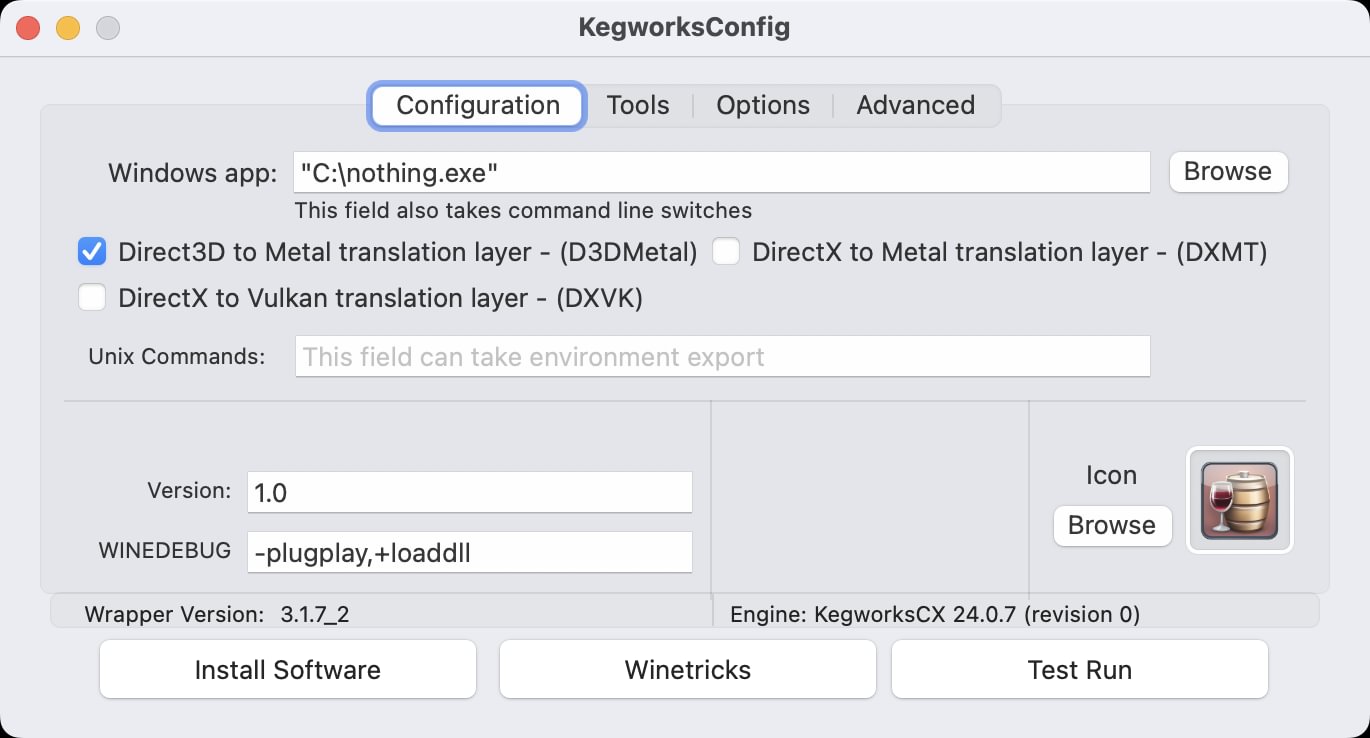Screen dimensions: 1370x738
Task: Open the Options tab
Action: point(763,106)
